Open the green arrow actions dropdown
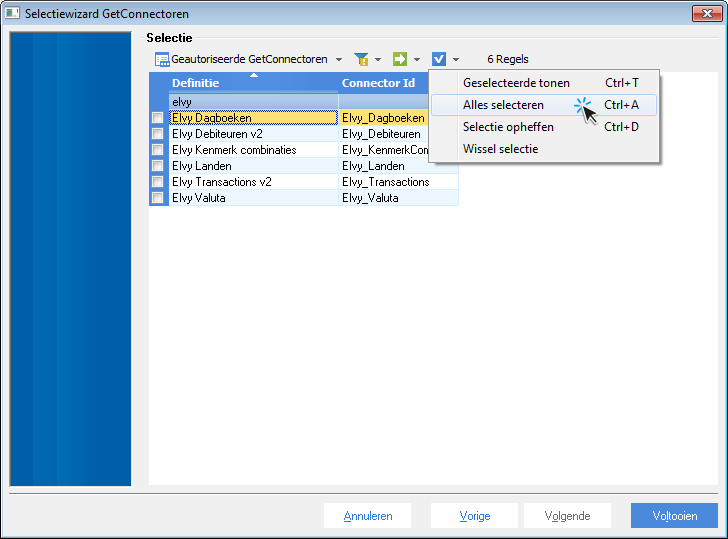This screenshot has height=539, width=728. (x=417, y=60)
